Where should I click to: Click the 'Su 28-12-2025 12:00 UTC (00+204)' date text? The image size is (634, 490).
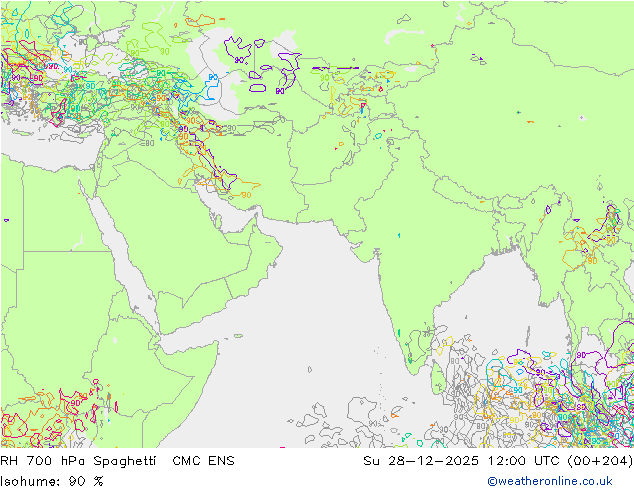pyautogui.click(x=498, y=461)
